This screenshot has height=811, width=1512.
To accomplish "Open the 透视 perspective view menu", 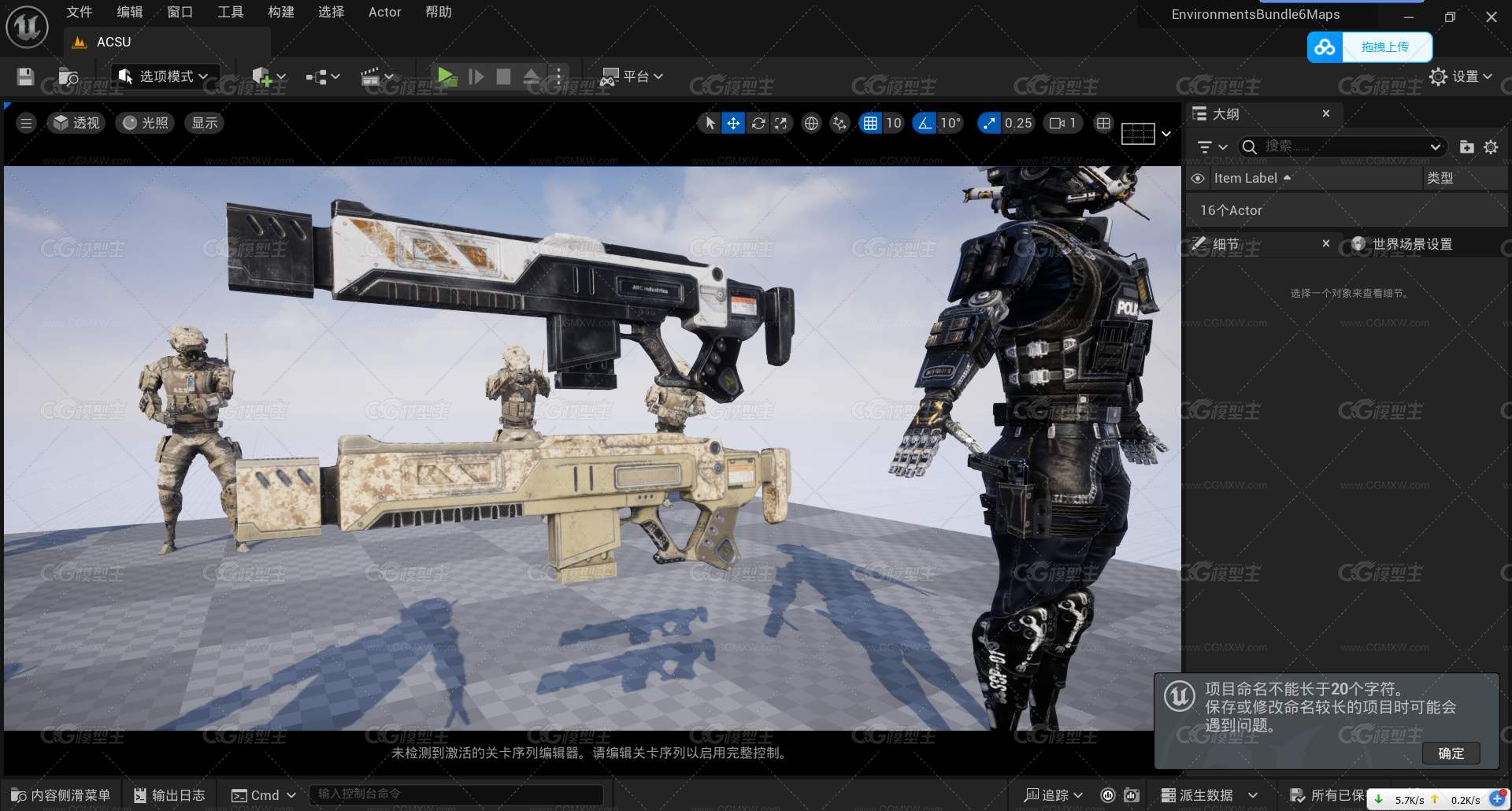I will [x=76, y=123].
